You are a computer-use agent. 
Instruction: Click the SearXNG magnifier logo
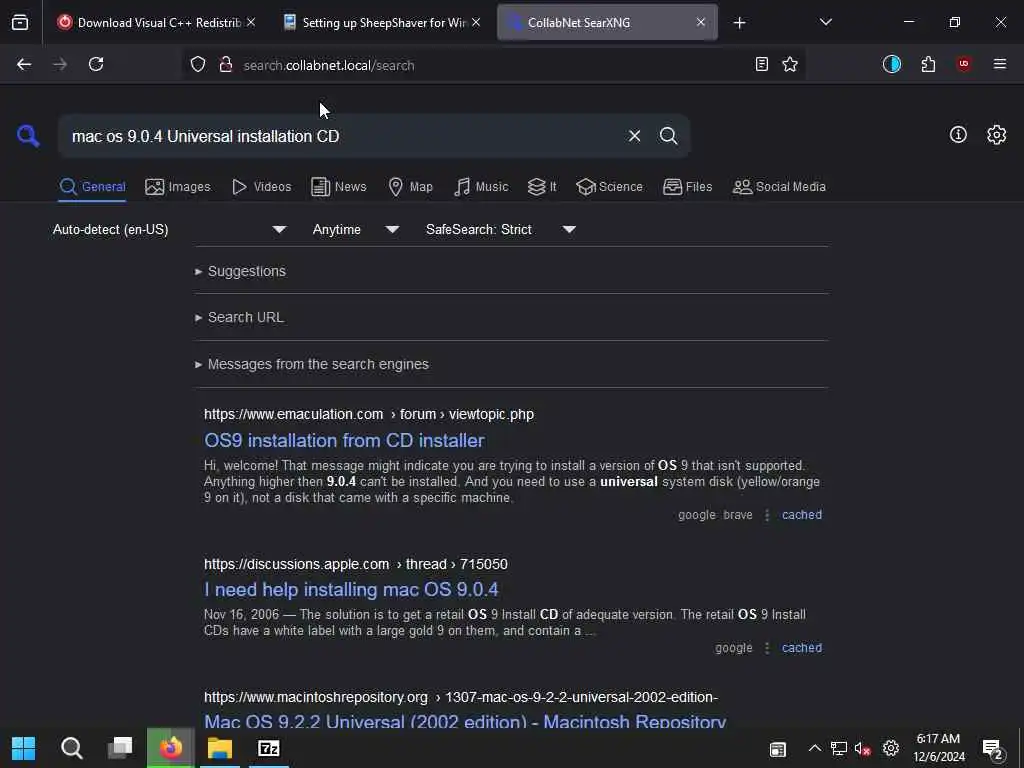(28, 136)
